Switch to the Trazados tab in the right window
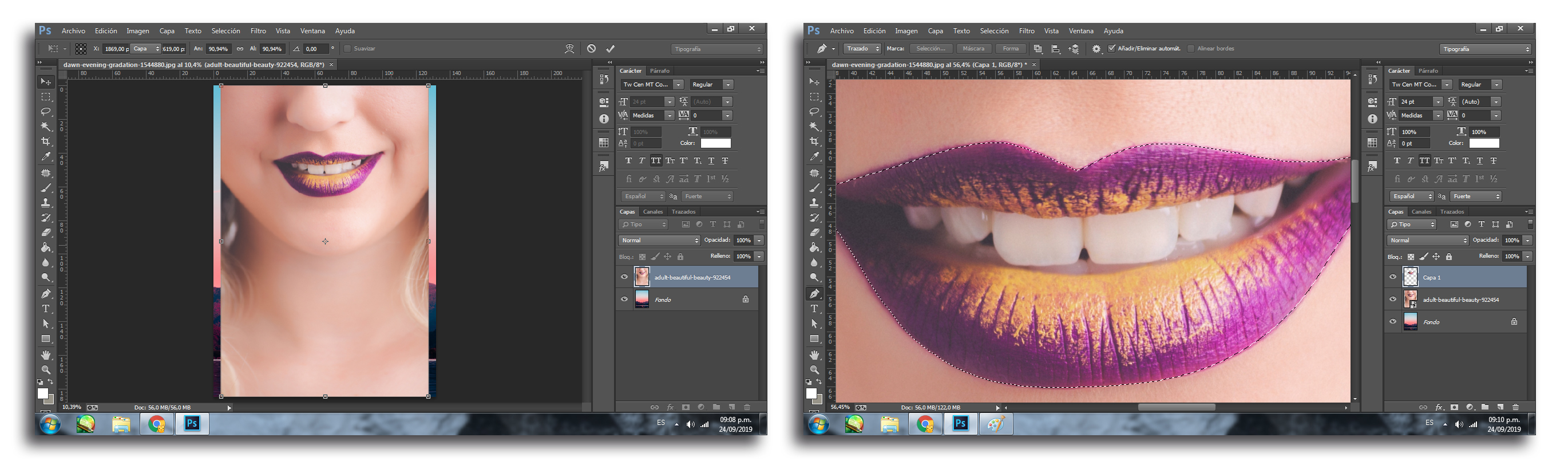Screen dimensions: 1568x465 (x=1452, y=212)
